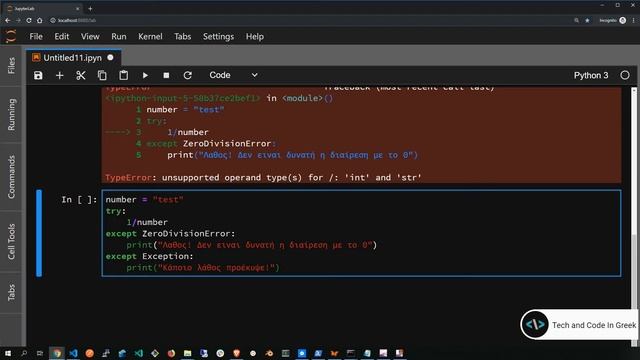Open the Edit menu
This screenshot has height=360, width=640.
pos(62,37)
